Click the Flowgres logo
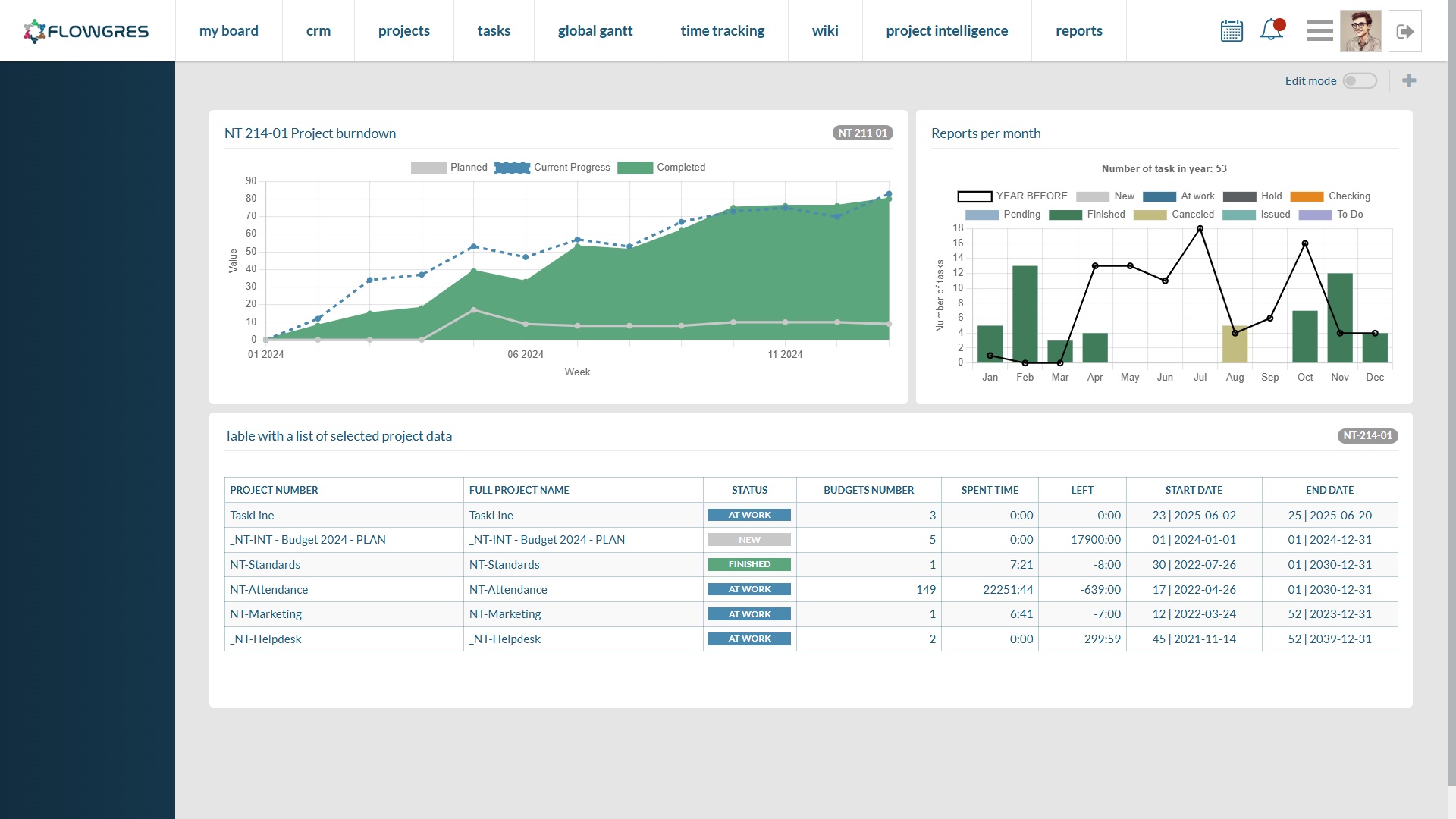The image size is (1456, 819). tap(86, 31)
